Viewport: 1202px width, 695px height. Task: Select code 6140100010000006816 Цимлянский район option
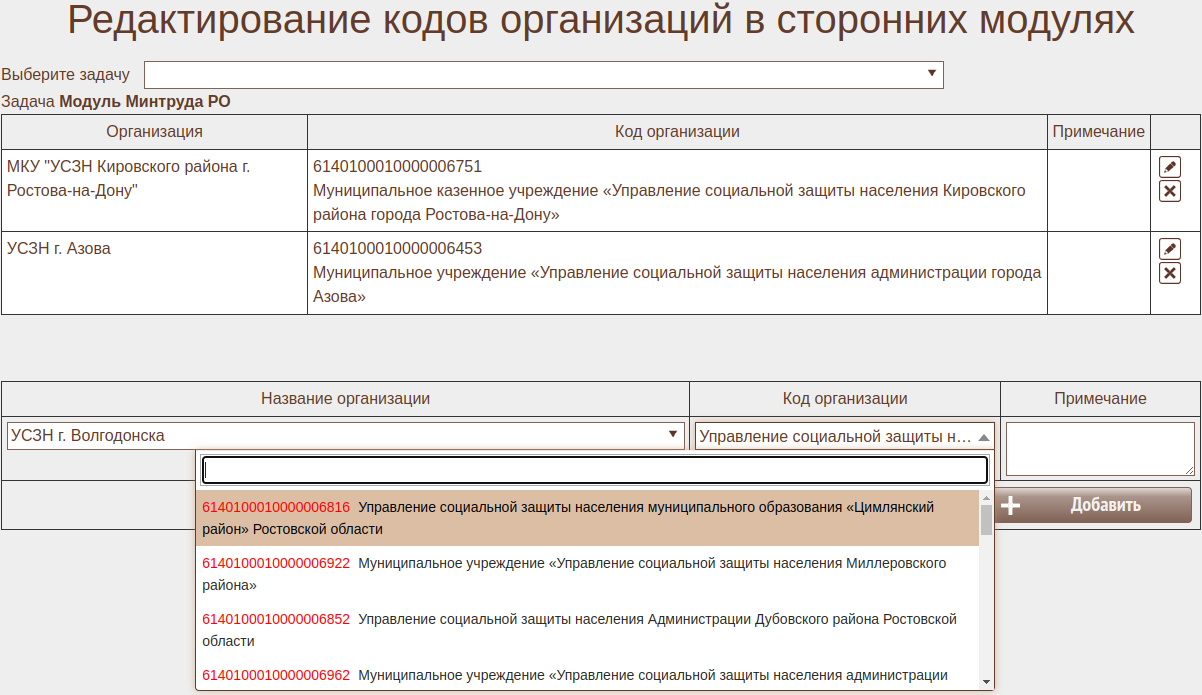tap(587, 518)
